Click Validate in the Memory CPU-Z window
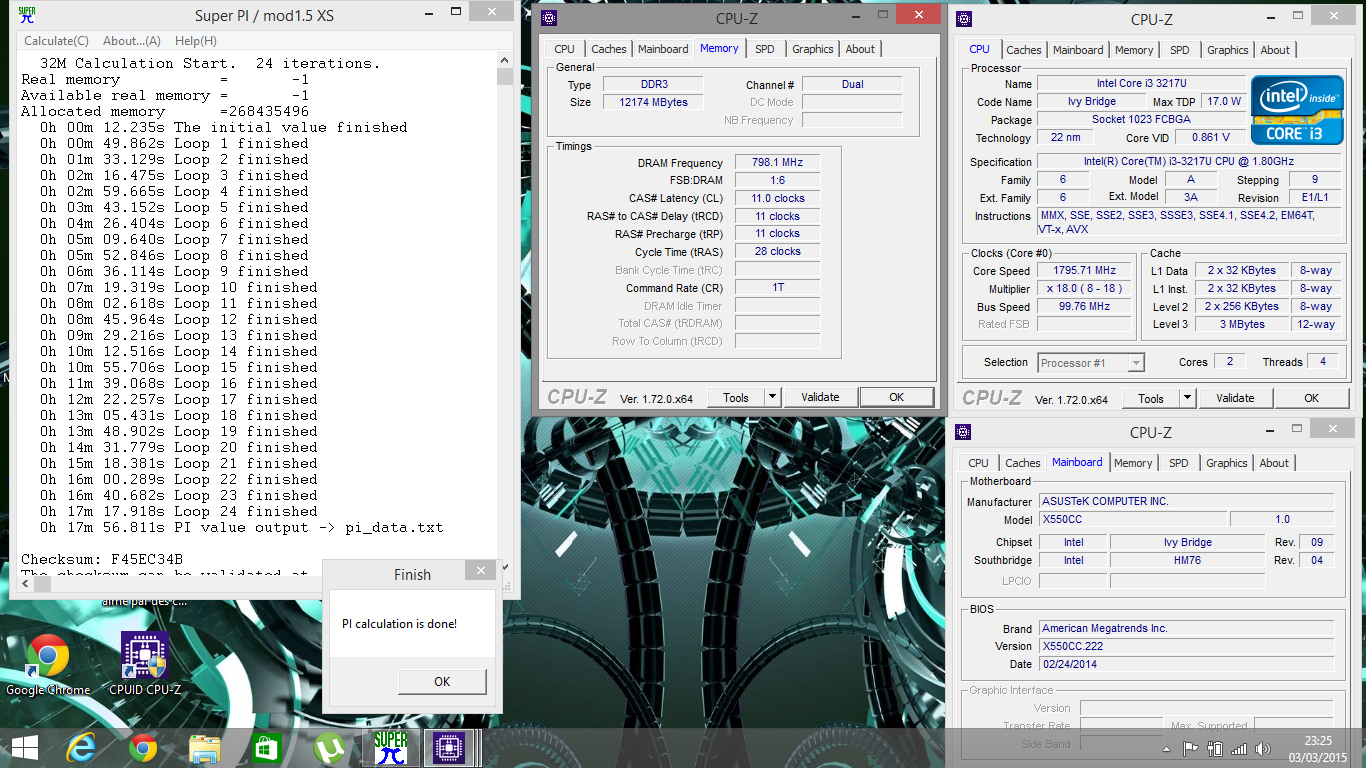This screenshot has height=768, width=1366. (x=820, y=397)
